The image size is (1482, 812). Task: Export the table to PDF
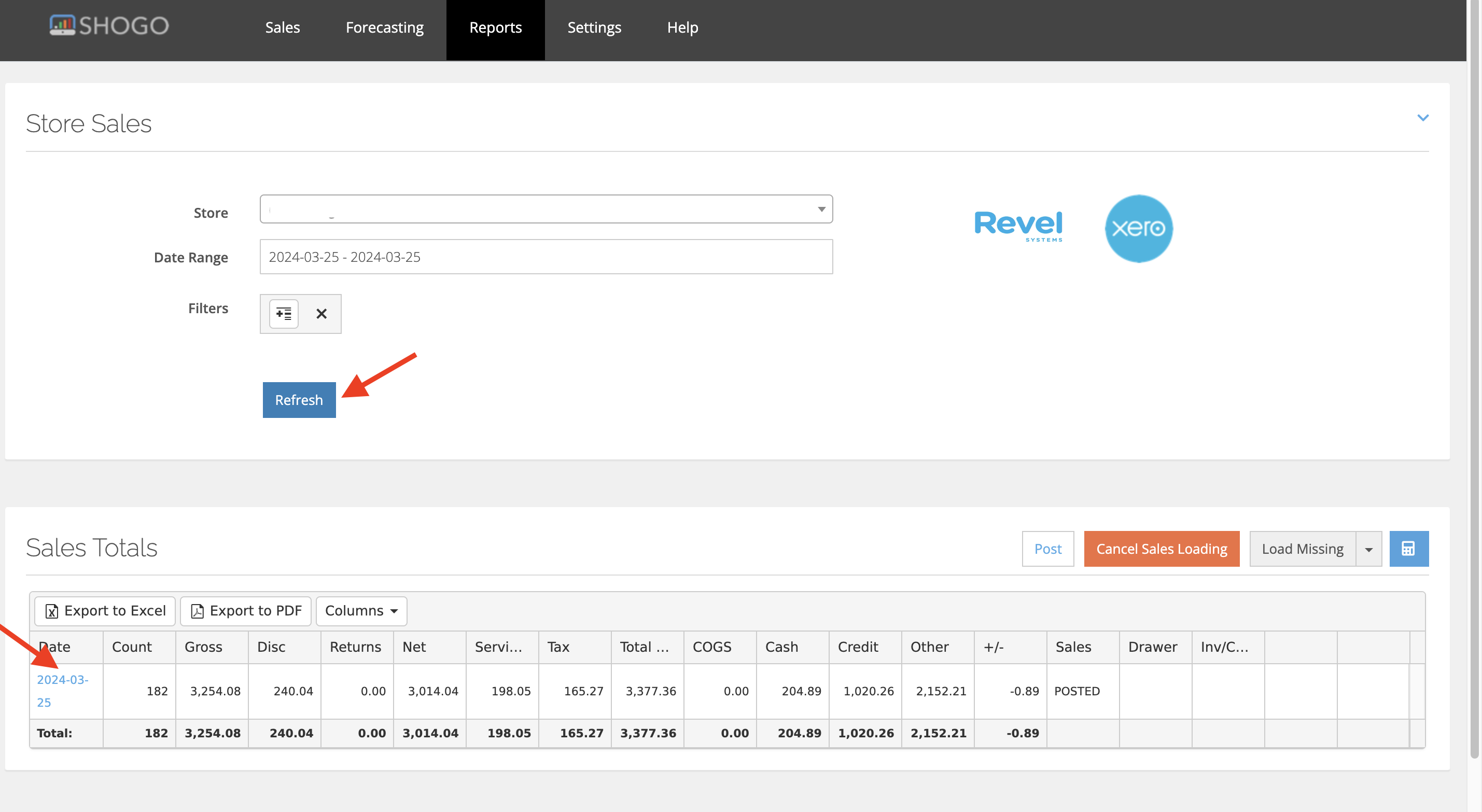coord(246,611)
